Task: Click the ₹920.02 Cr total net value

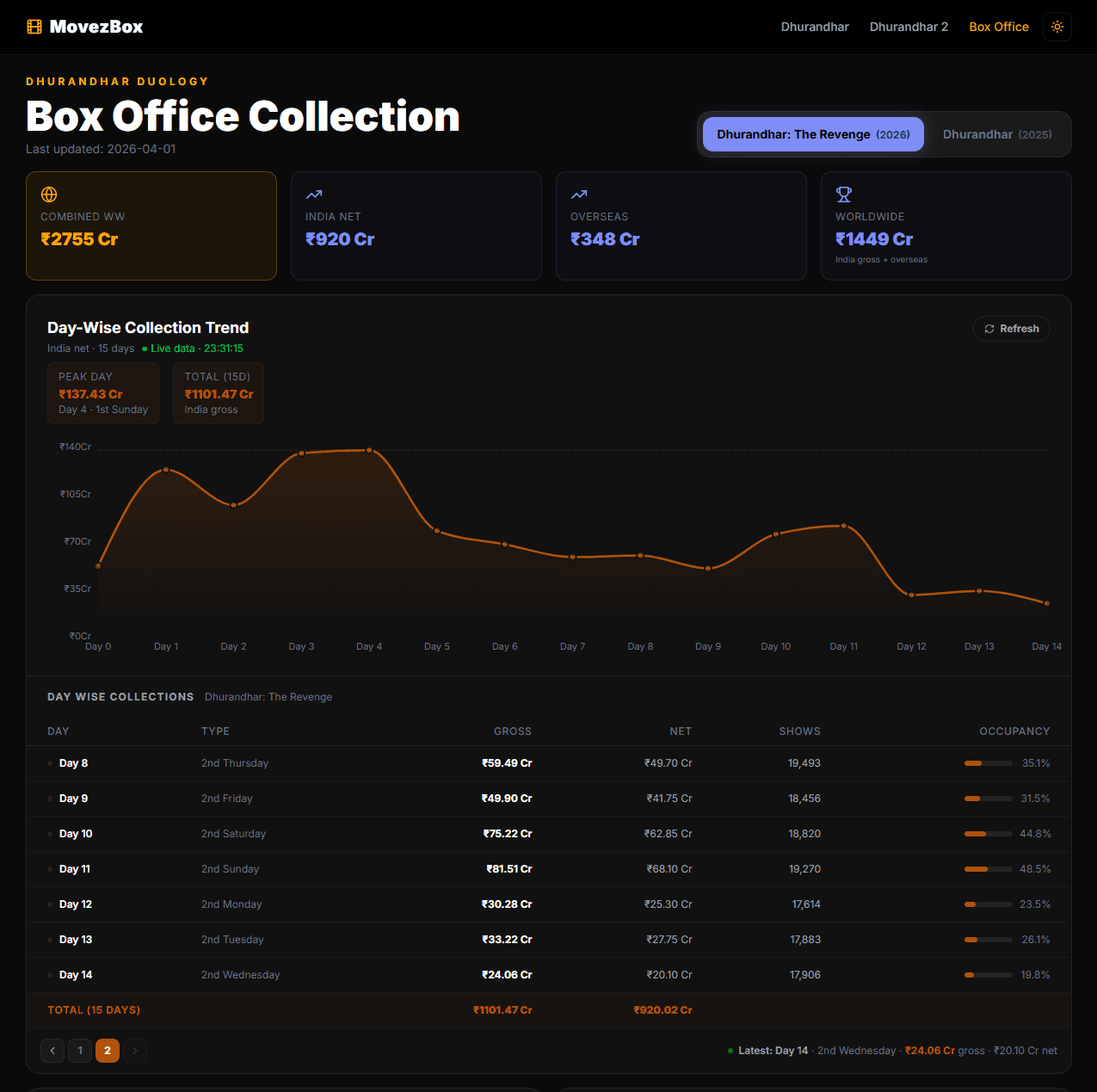Action: coord(663,1010)
